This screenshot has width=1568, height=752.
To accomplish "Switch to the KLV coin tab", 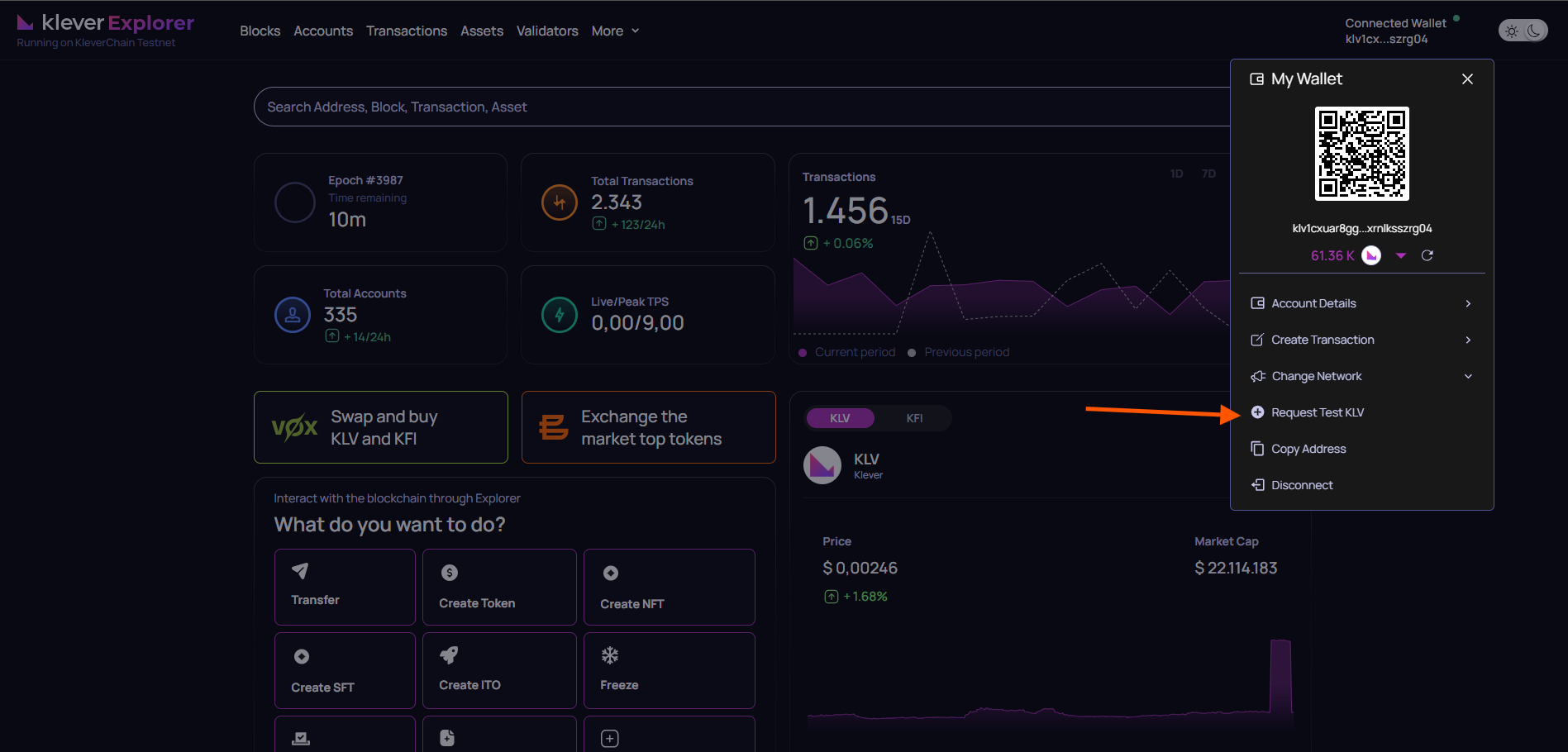I will tap(840, 418).
